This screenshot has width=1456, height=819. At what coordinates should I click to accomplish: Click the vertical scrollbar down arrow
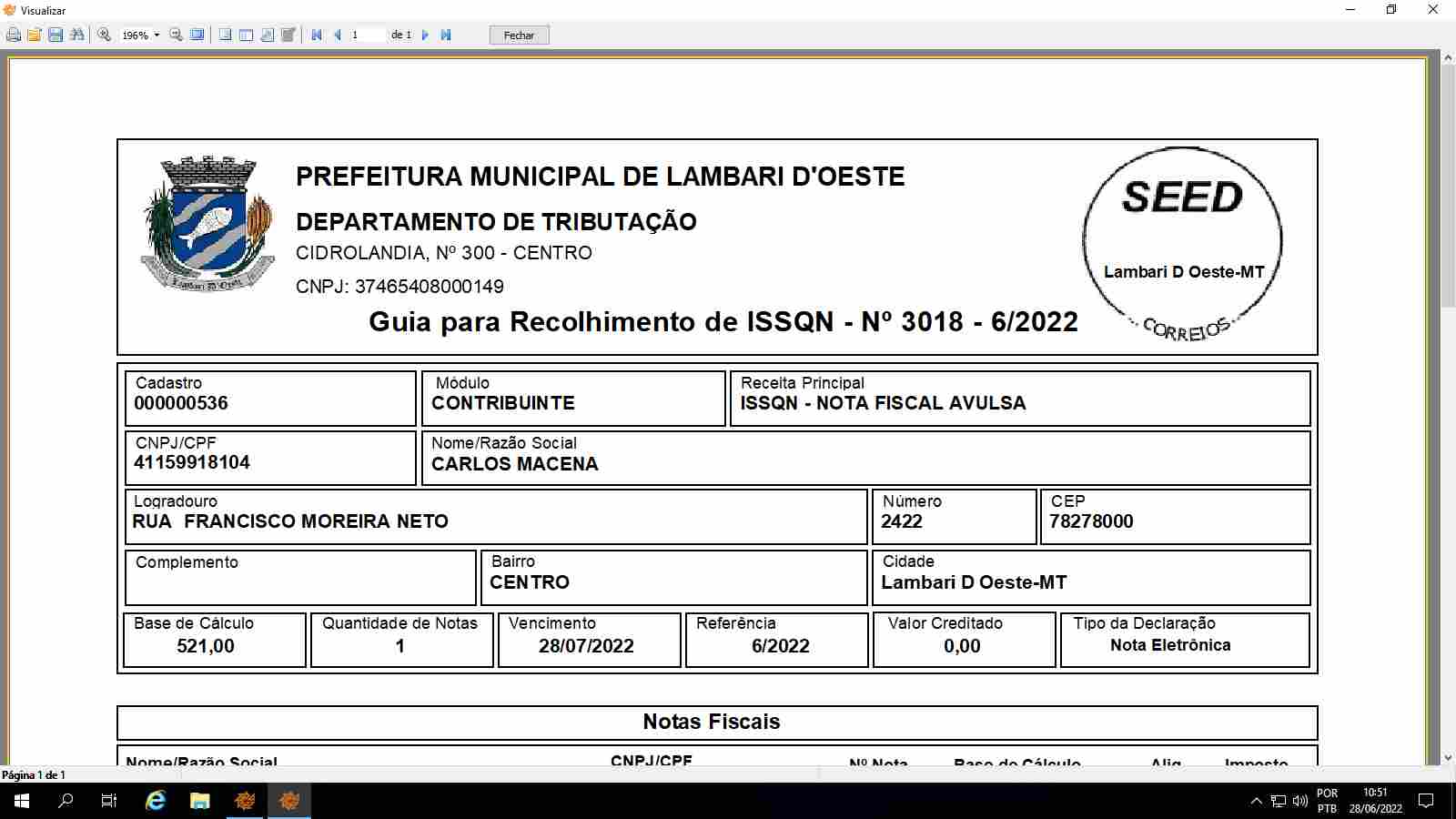point(1448,757)
